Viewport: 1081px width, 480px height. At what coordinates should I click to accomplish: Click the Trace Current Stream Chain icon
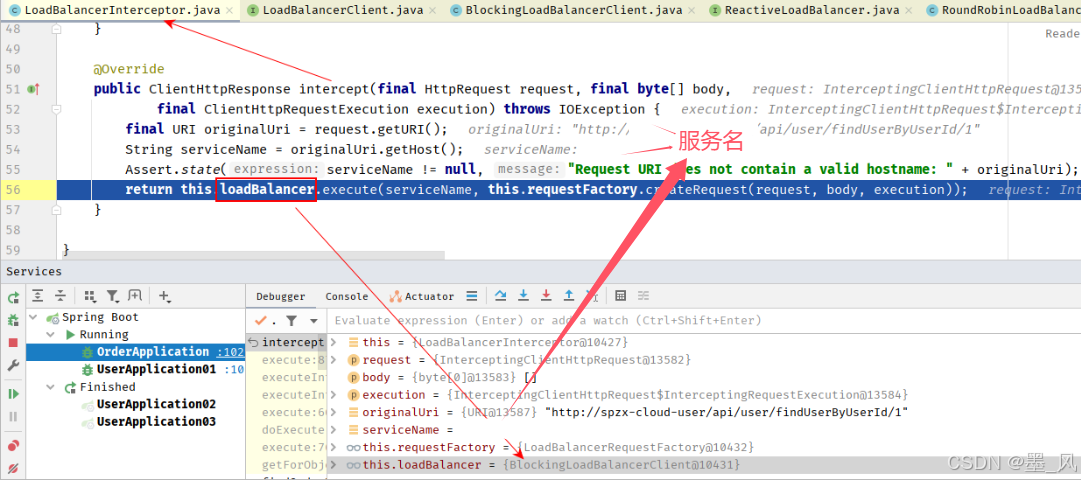[x=643, y=295]
